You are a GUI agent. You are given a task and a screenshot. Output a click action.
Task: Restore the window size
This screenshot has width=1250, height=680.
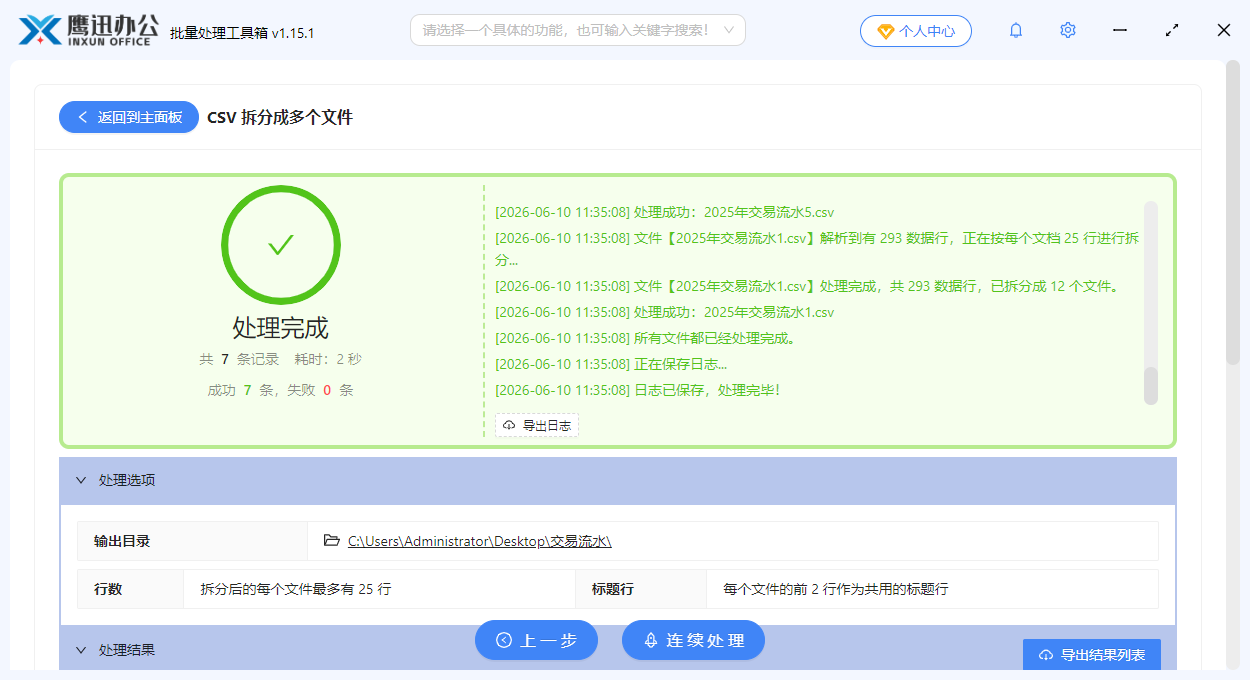[1172, 30]
